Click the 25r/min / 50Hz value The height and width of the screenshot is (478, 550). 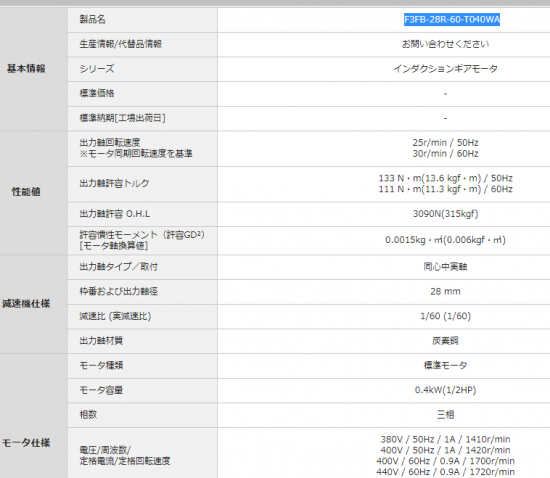point(445,143)
